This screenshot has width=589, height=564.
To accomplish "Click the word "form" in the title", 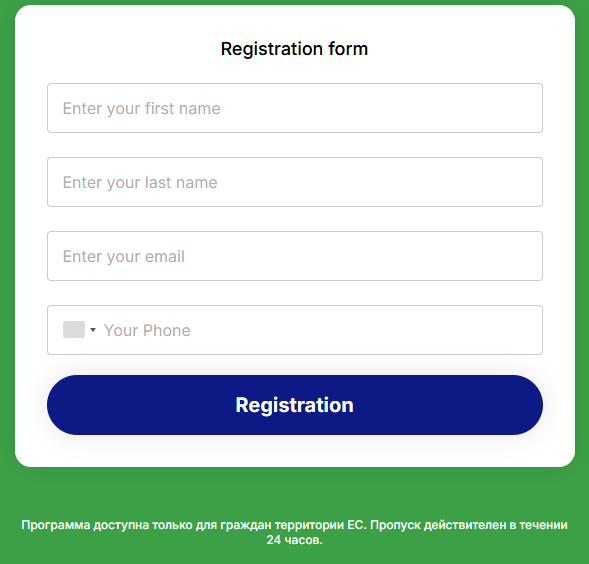I will coord(348,49).
